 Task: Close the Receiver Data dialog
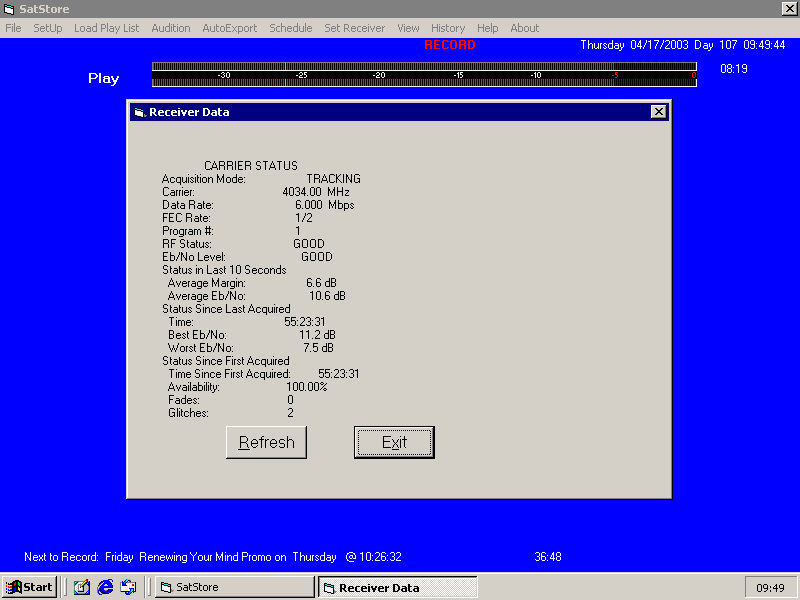click(659, 112)
